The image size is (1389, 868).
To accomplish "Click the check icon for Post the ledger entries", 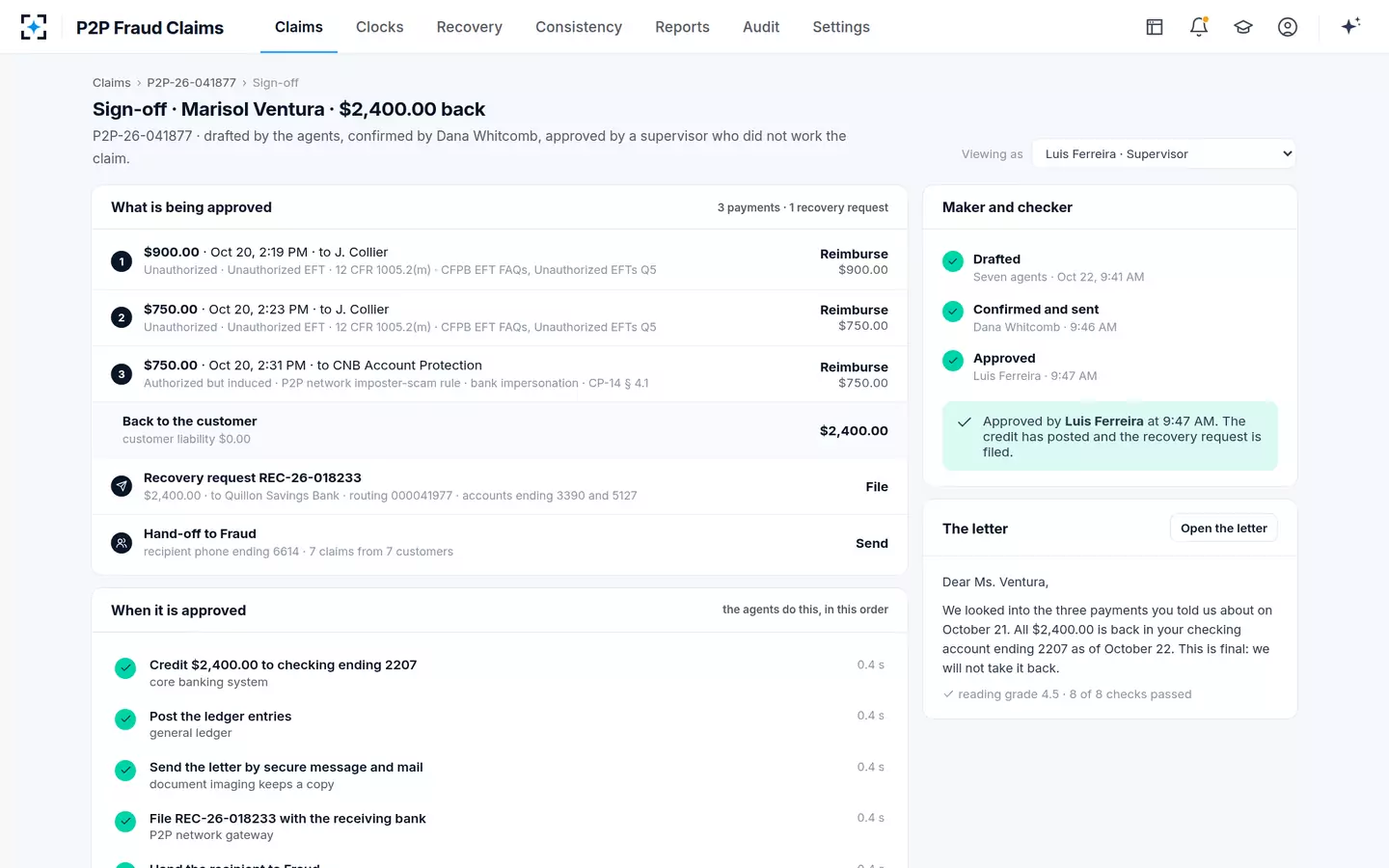I will (125, 719).
